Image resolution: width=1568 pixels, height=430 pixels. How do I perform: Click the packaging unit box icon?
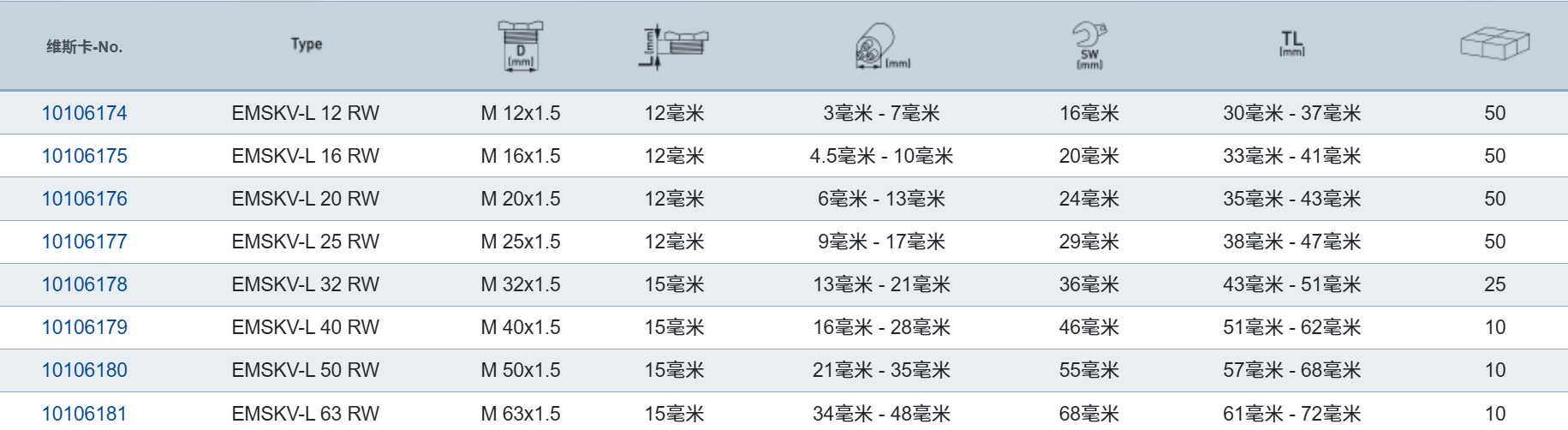pyautogui.click(x=1494, y=44)
